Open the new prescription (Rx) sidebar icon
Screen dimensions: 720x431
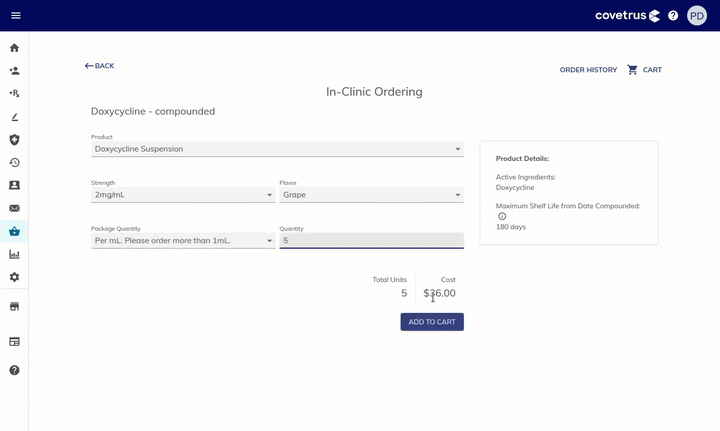coord(14,93)
